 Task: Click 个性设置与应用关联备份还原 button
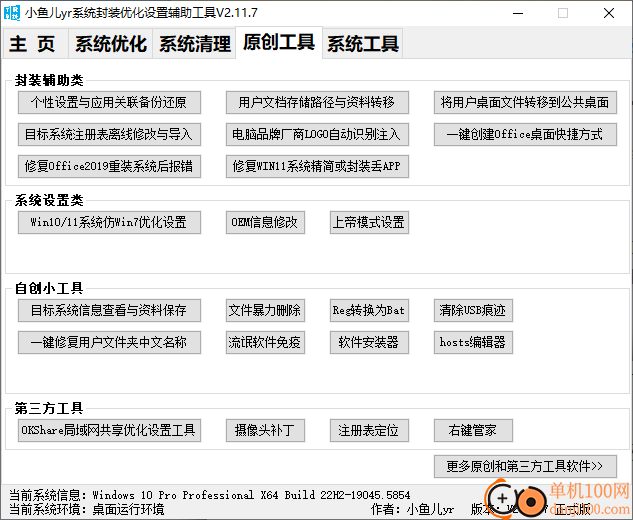pyautogui.click(x=109, y=103)
